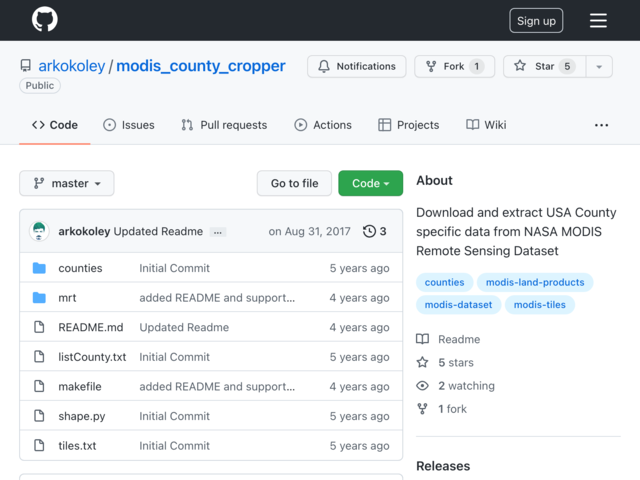Open the mrt folder icon

pos(39,298)
